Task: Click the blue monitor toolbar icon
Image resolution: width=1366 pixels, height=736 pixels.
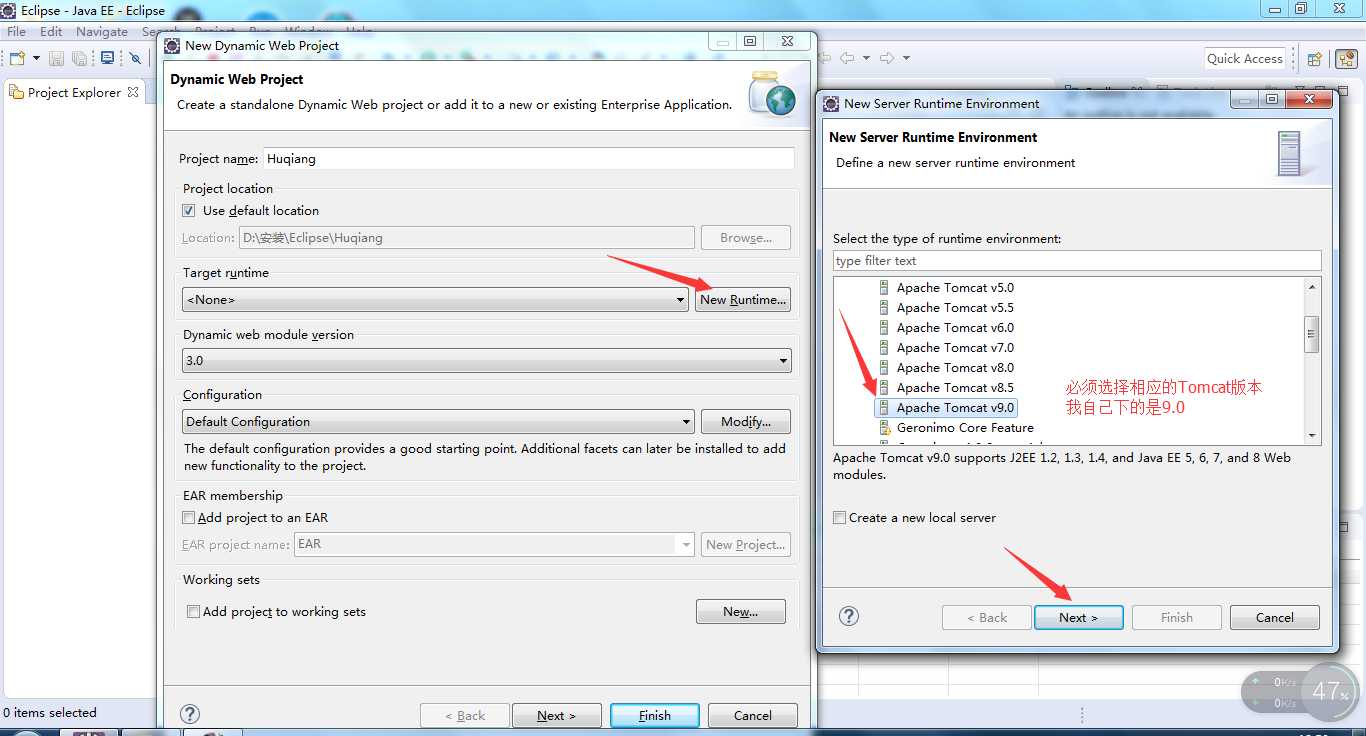Action: click(x=108, y=58)
